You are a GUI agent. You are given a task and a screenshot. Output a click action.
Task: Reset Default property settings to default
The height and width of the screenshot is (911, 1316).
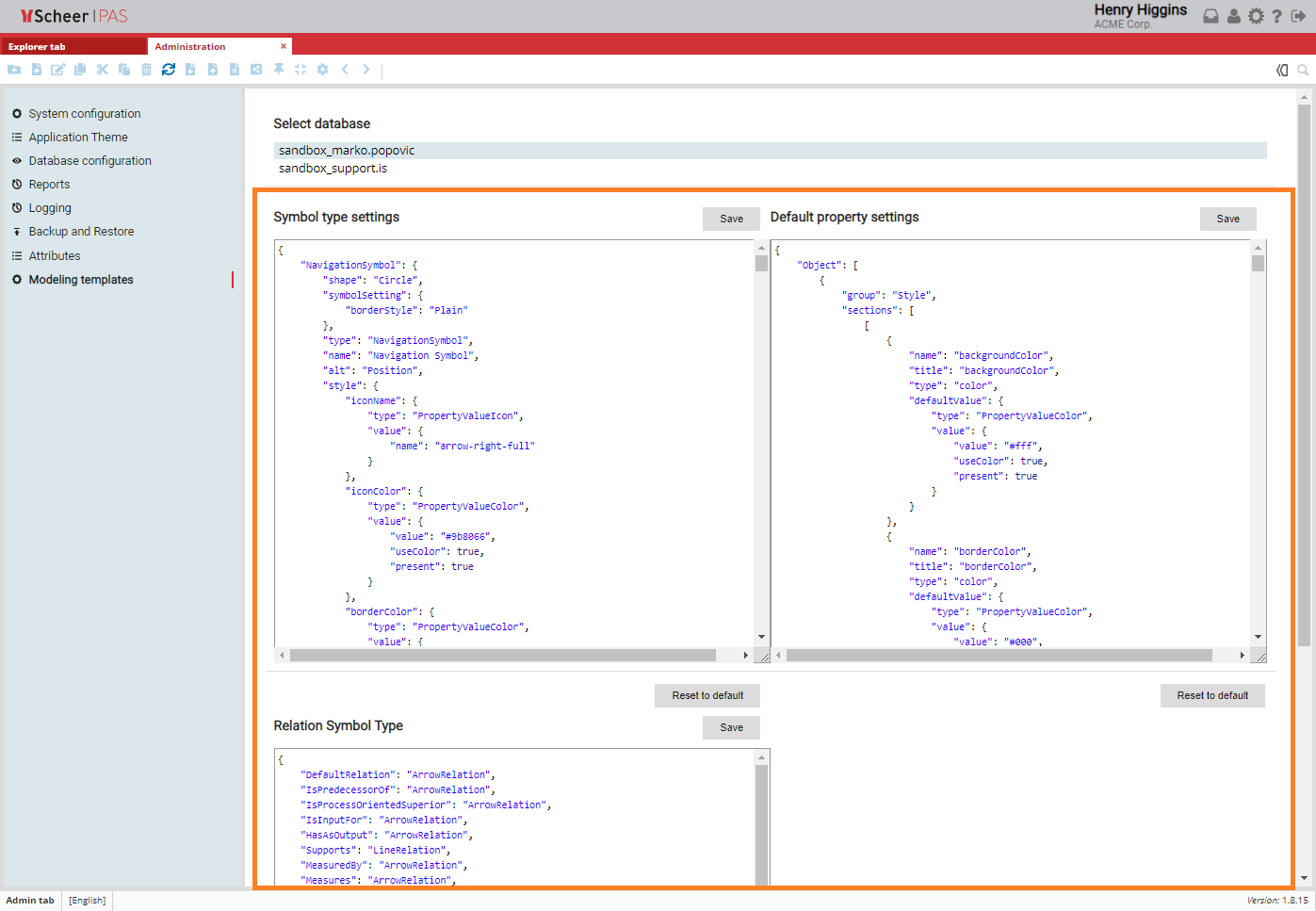click(1211, 695)
